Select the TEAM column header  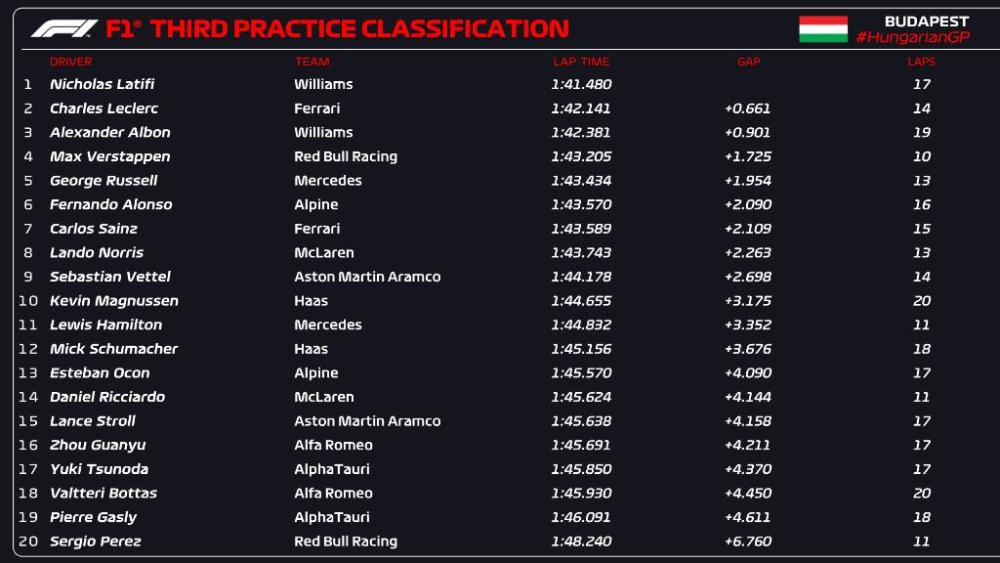pyautogui.click(x=312, y=62)
